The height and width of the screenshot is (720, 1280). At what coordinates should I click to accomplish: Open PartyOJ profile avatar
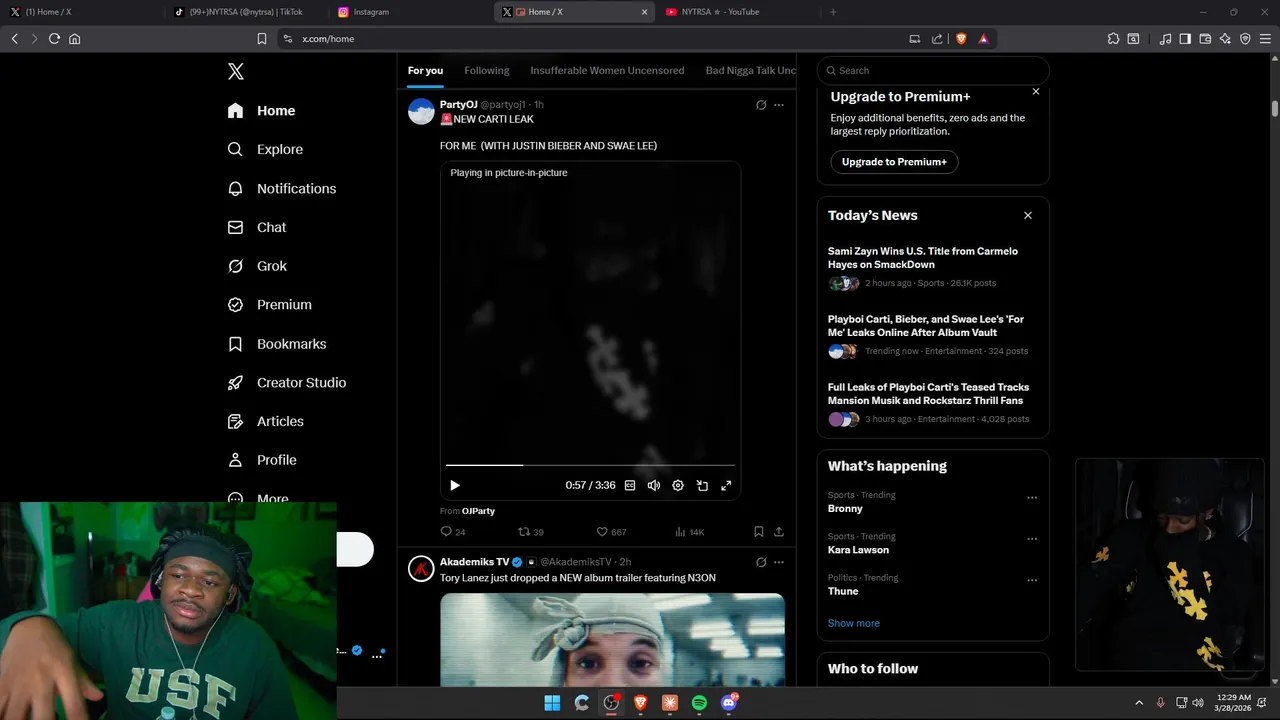[x=421, y=111]
